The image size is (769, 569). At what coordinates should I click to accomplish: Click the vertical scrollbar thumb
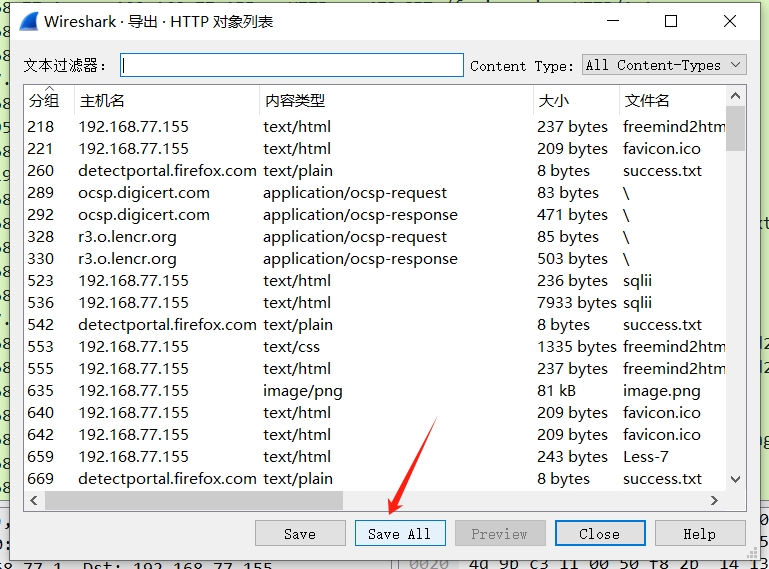[x=735, y=129]
